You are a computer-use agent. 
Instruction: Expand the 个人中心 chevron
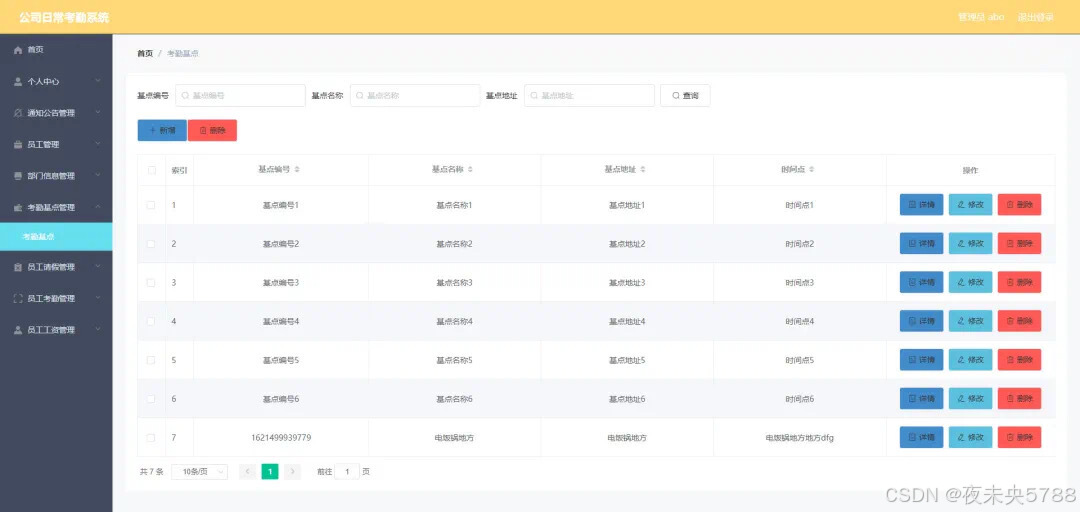point(98,81)
